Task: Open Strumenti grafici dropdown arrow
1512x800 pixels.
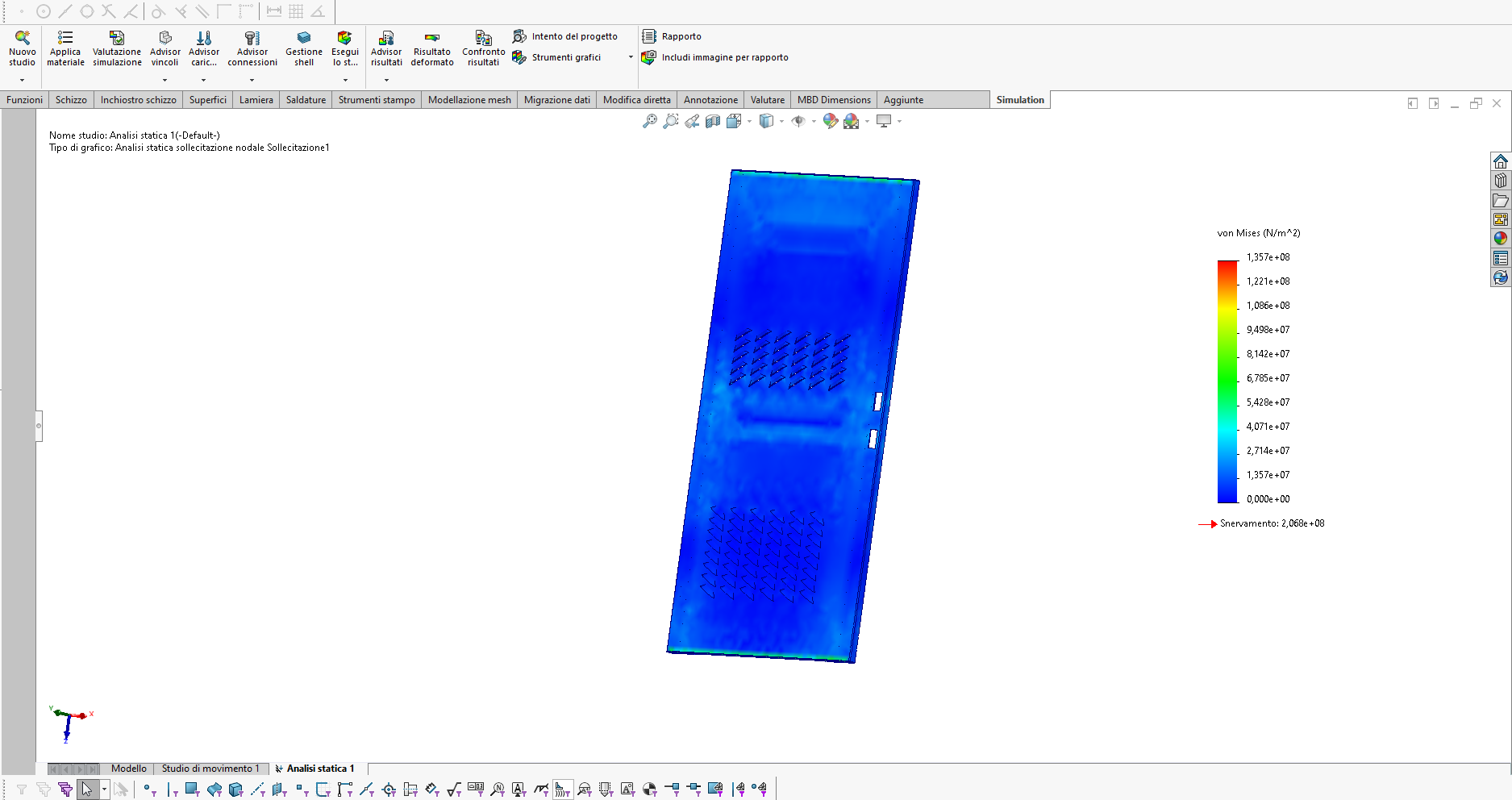Action: tap(631, 57)
